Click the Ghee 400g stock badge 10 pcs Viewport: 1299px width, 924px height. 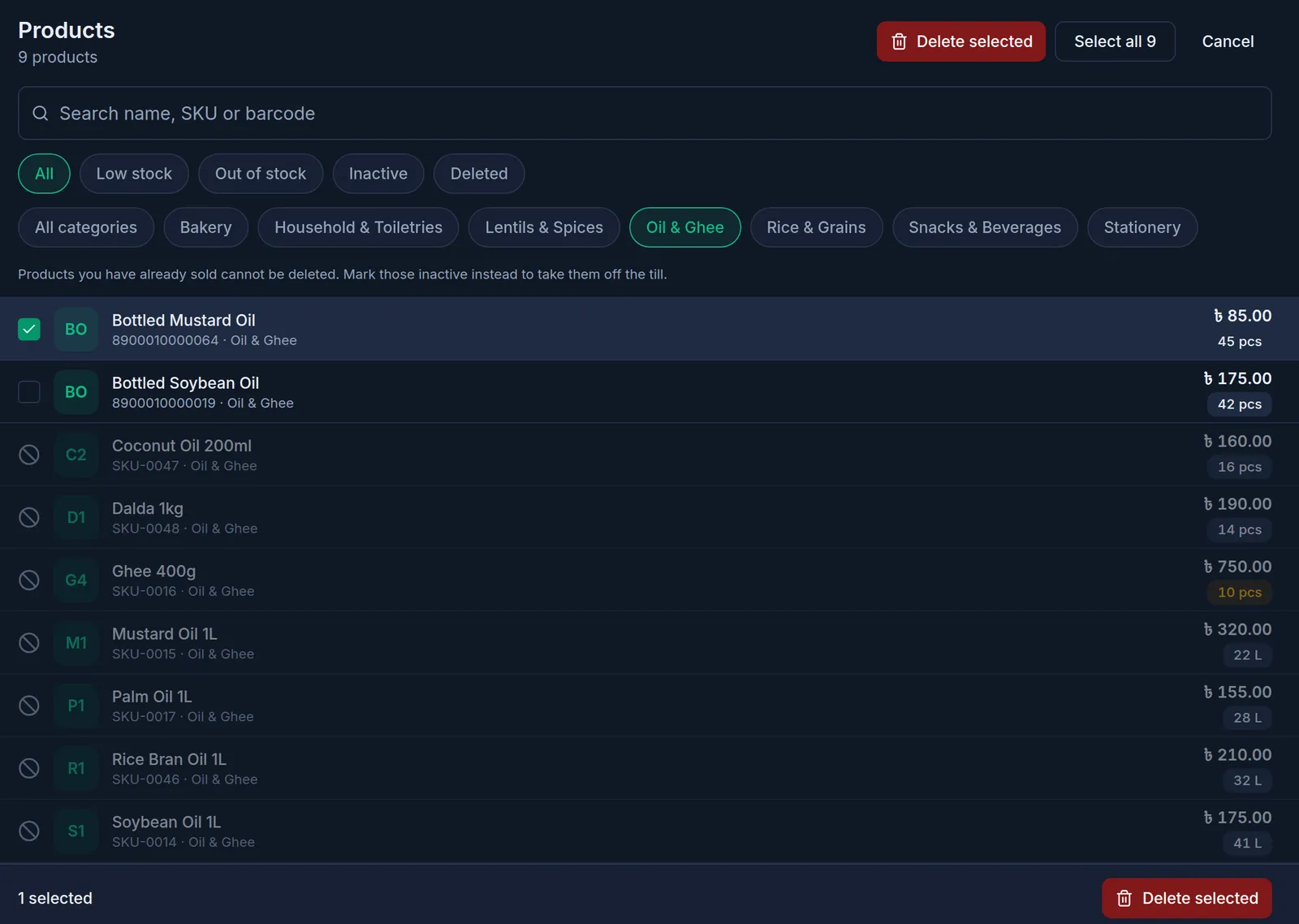click(1239, 593)
